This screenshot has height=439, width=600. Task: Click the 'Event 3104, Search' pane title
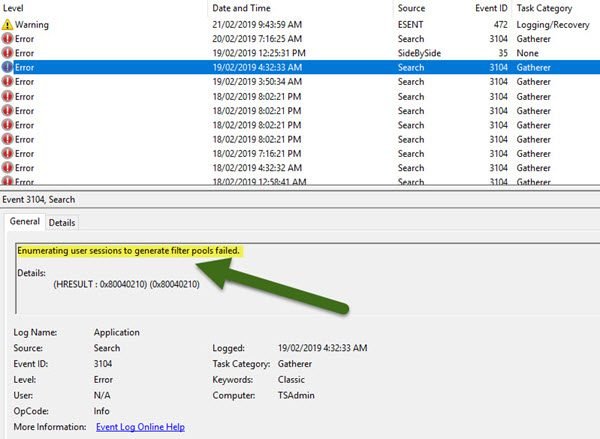(39, 199)
